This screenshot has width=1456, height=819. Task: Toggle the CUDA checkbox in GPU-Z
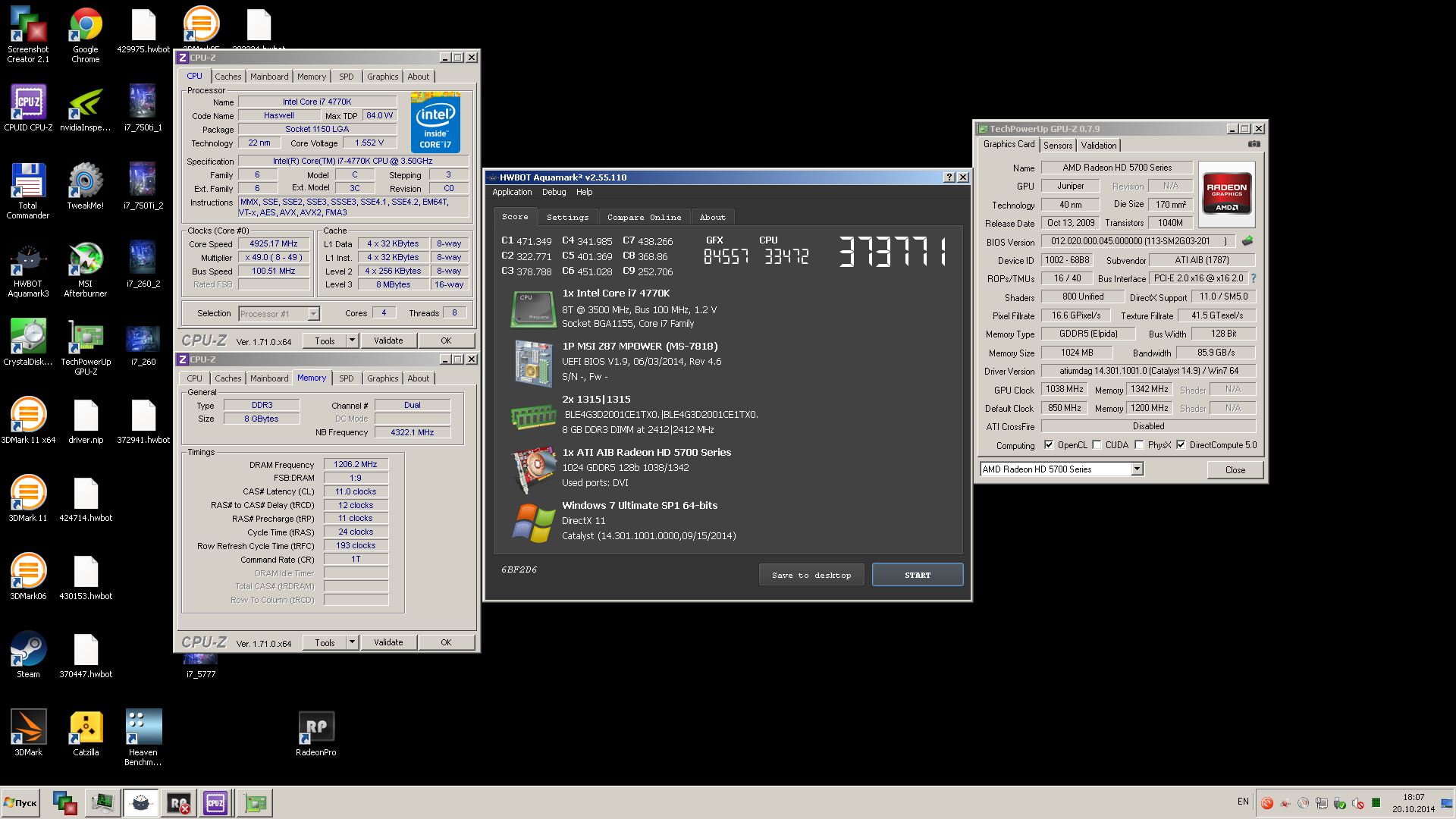[x=1097, y=445]
